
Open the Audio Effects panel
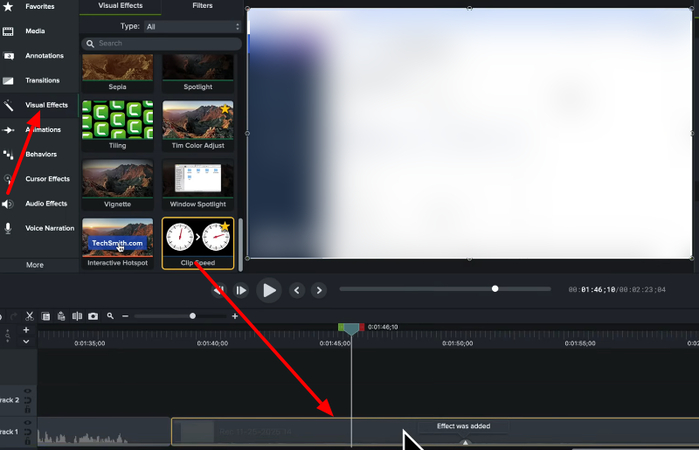[39, 204]
